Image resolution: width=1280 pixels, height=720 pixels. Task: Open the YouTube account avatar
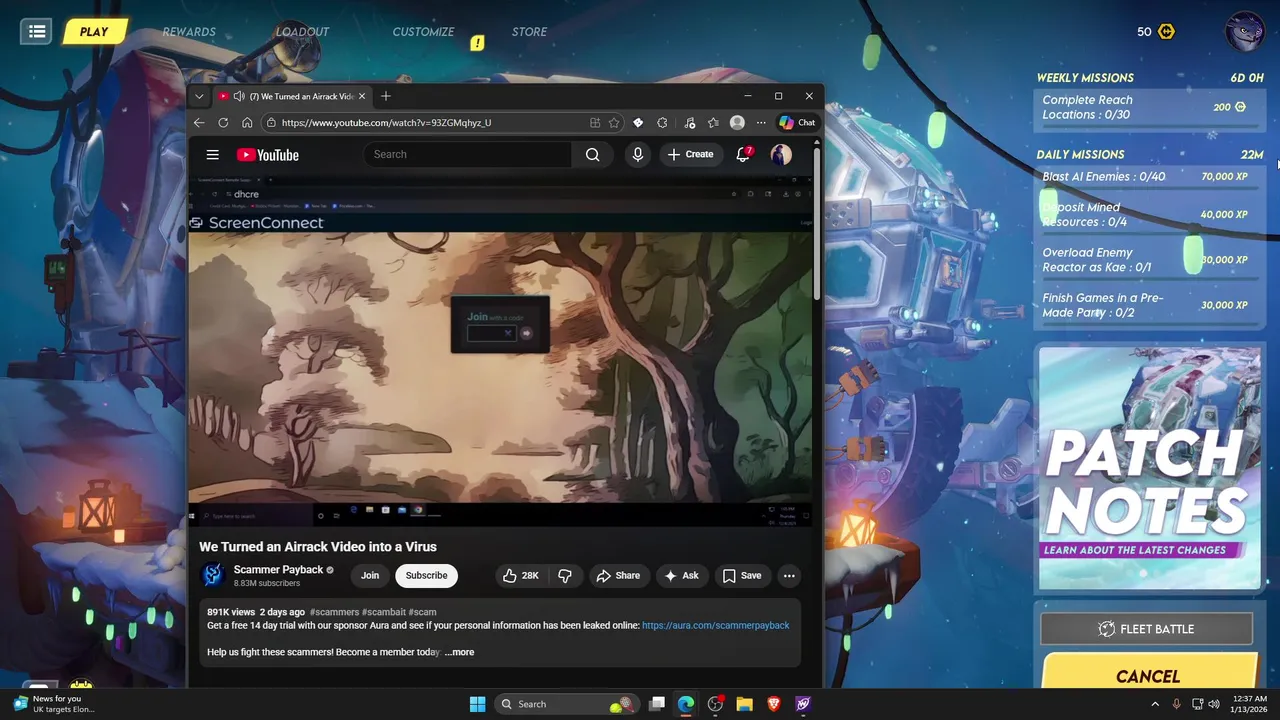(780, 154)
